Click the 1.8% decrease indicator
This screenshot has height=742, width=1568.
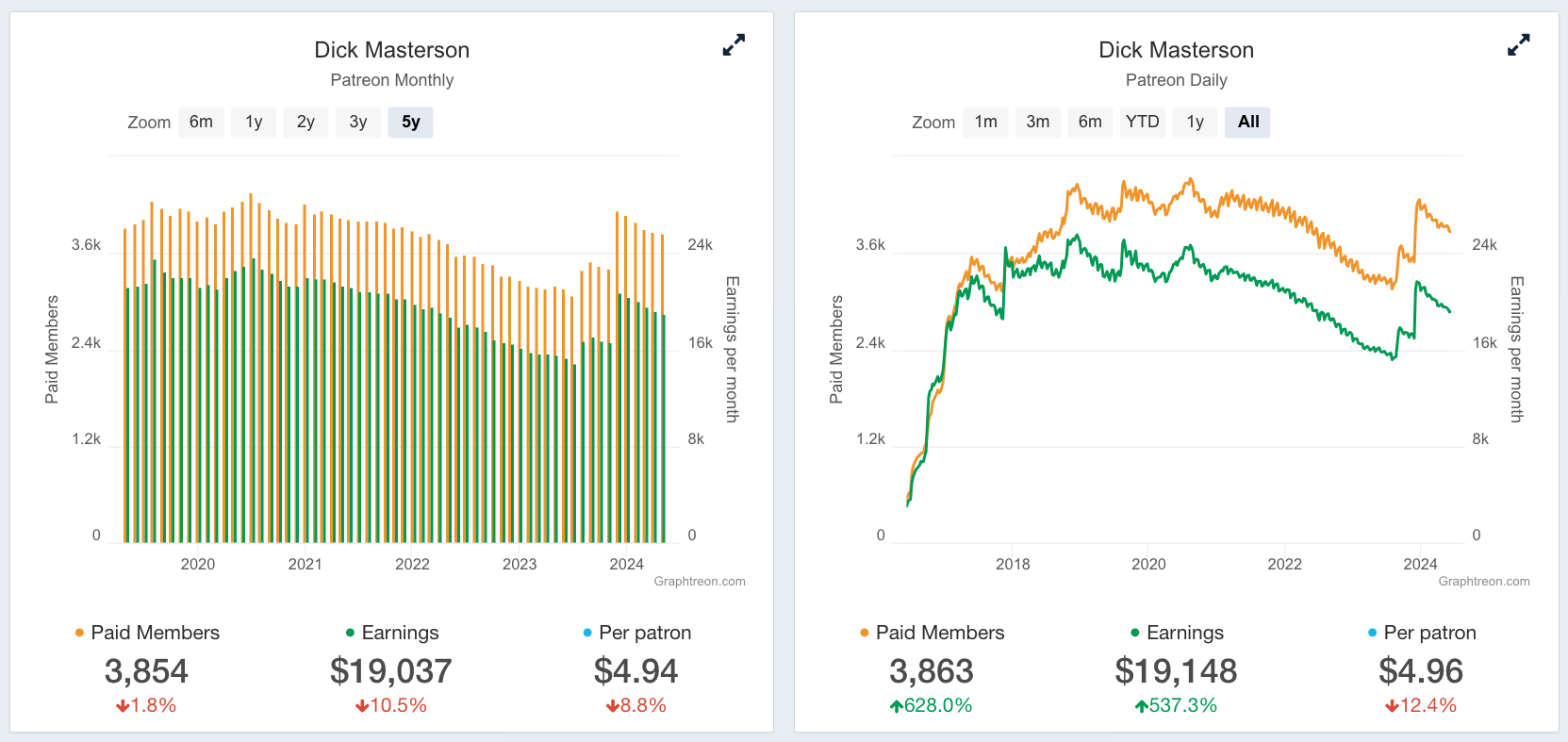coord(146,705)
